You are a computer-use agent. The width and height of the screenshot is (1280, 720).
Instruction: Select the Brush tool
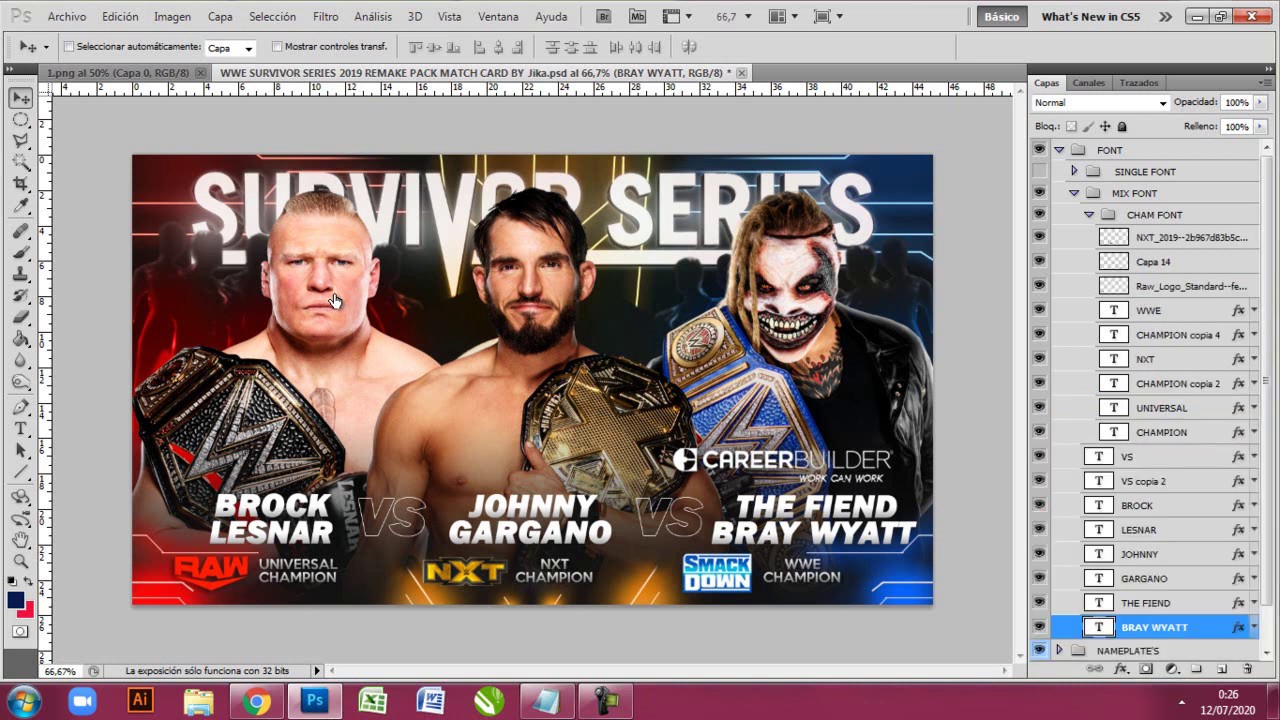(x=21, y=252)
